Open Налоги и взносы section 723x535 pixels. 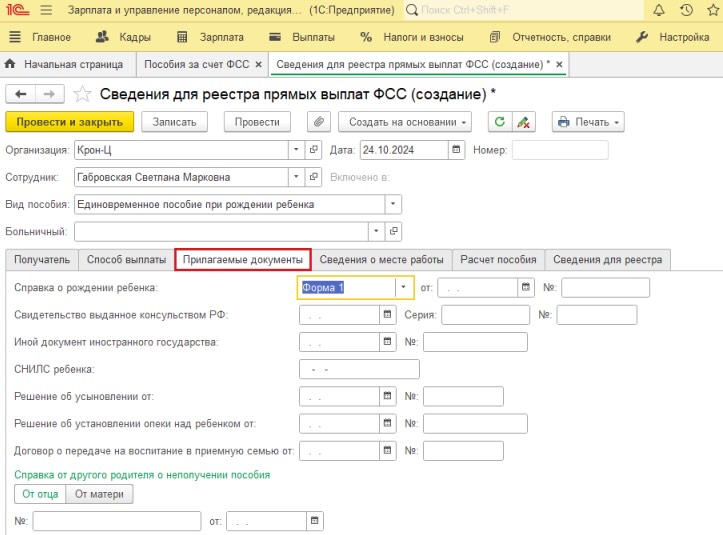412,37
